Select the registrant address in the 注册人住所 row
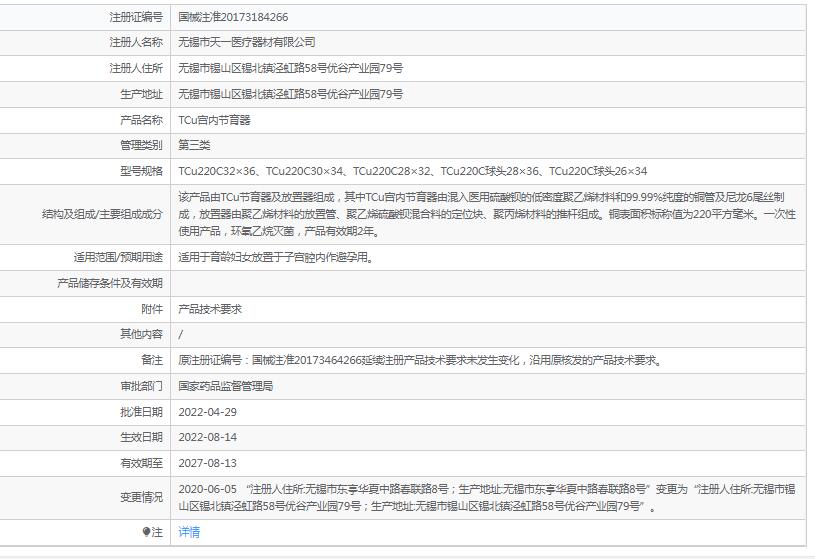The width and height of the screenshot is (815, 559). click(x=290, y=68)
